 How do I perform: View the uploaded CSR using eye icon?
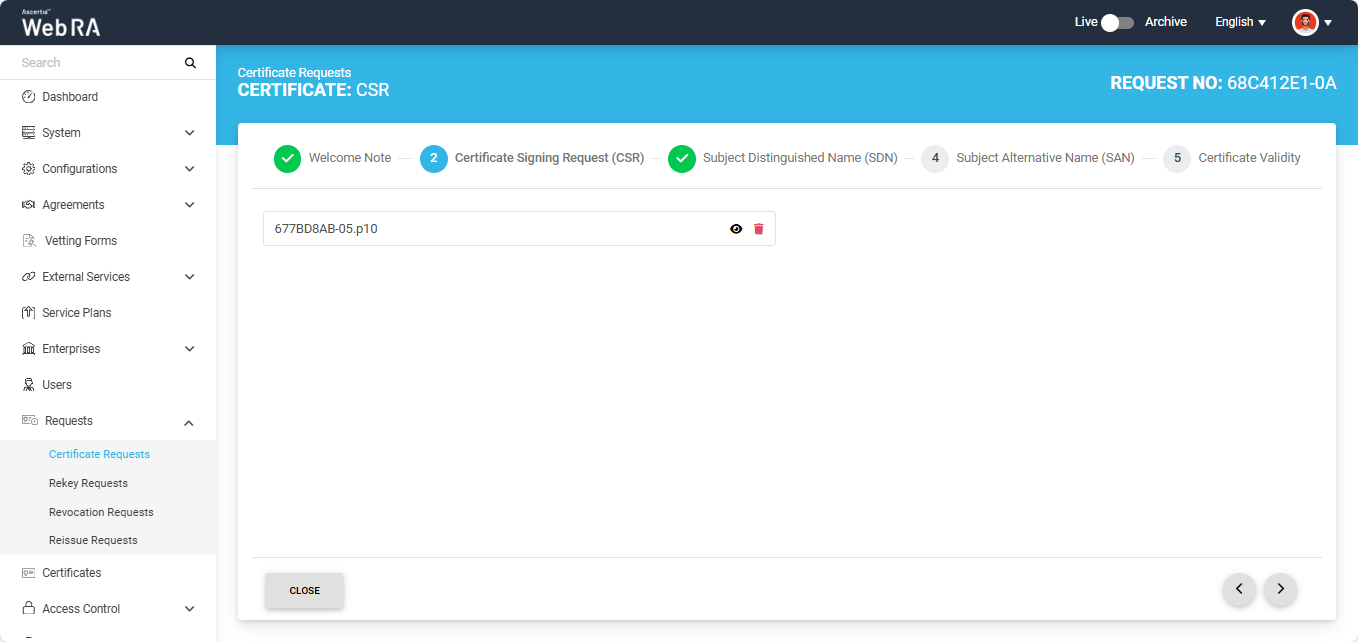(736, 229)
